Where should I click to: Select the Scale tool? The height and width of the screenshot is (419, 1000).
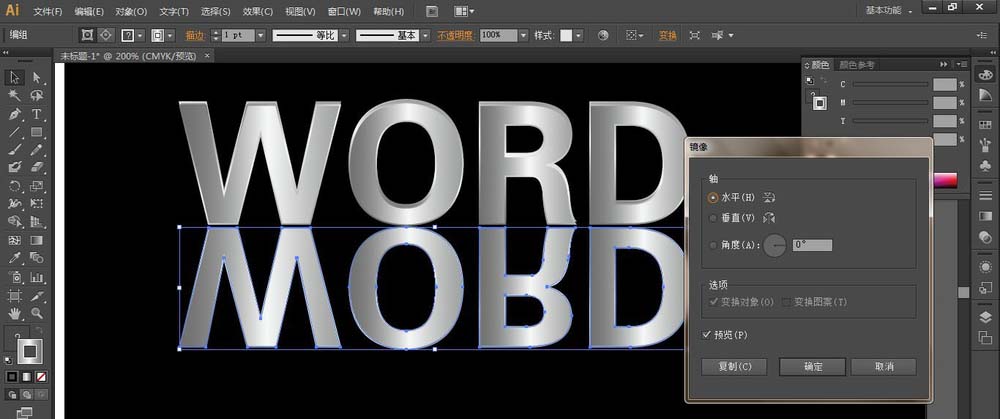point(37,186)
